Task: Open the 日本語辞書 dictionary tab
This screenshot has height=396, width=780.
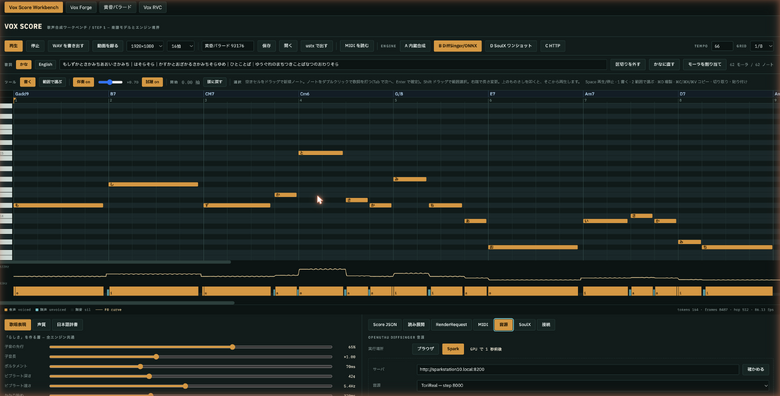Action: click(67, 325)
